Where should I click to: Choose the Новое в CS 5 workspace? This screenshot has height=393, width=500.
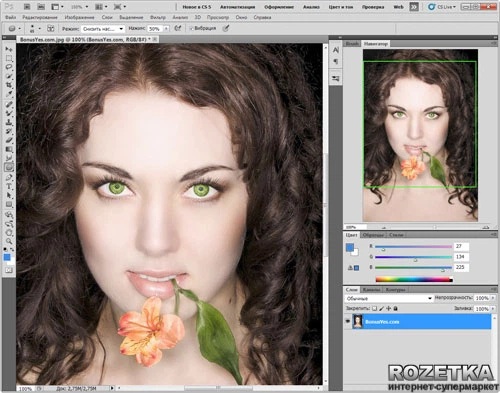coord(197,7)
